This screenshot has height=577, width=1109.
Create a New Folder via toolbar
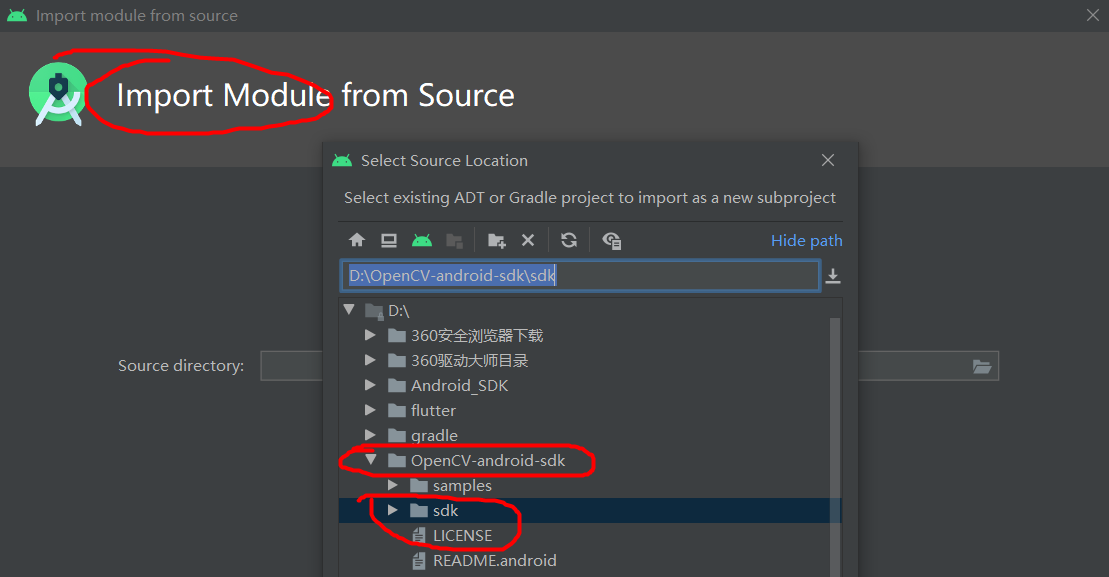point(497,240)
